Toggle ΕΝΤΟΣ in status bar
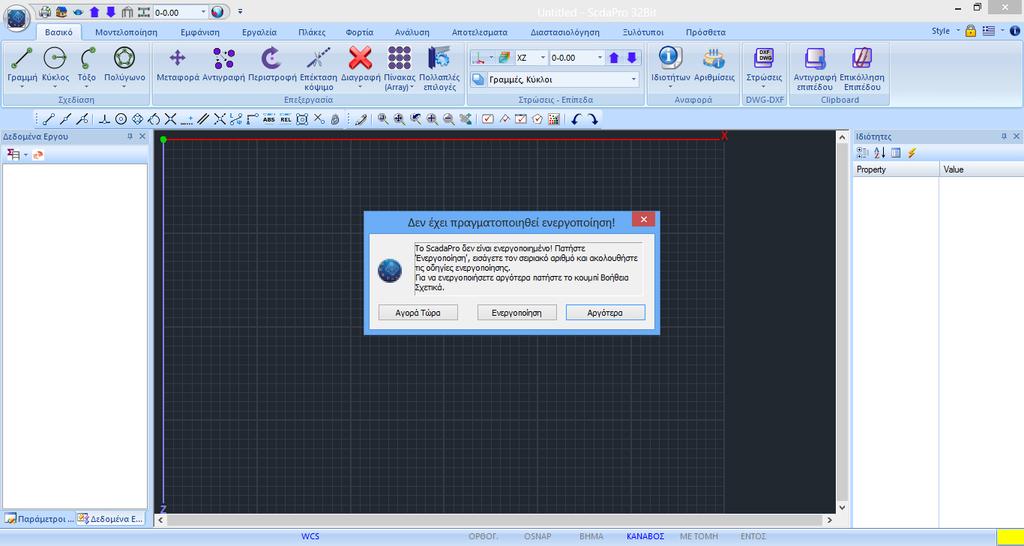This screenshot has height=546, width=1024. pyautogui.click(x=753, y=536)
